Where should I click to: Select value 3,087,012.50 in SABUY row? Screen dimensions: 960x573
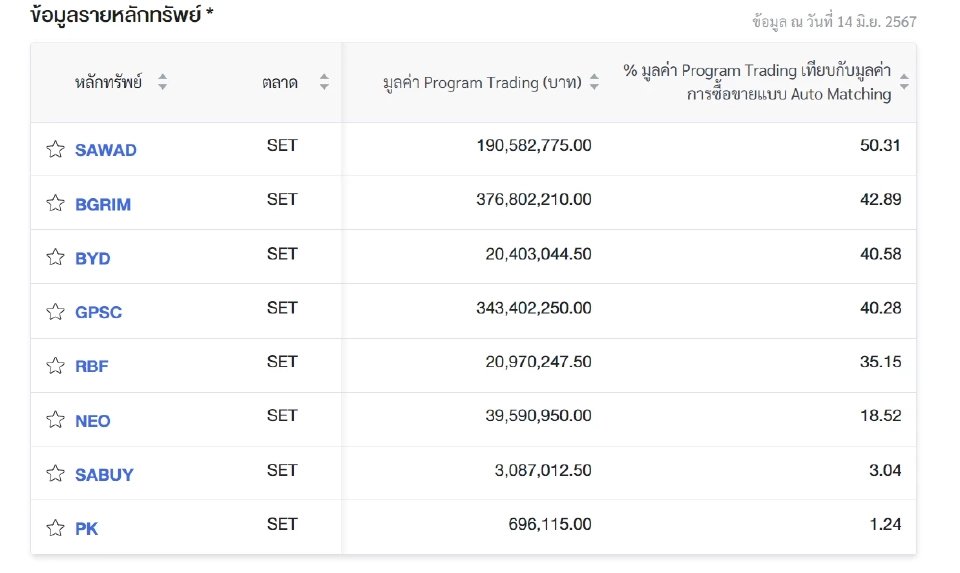coord(543,470)
